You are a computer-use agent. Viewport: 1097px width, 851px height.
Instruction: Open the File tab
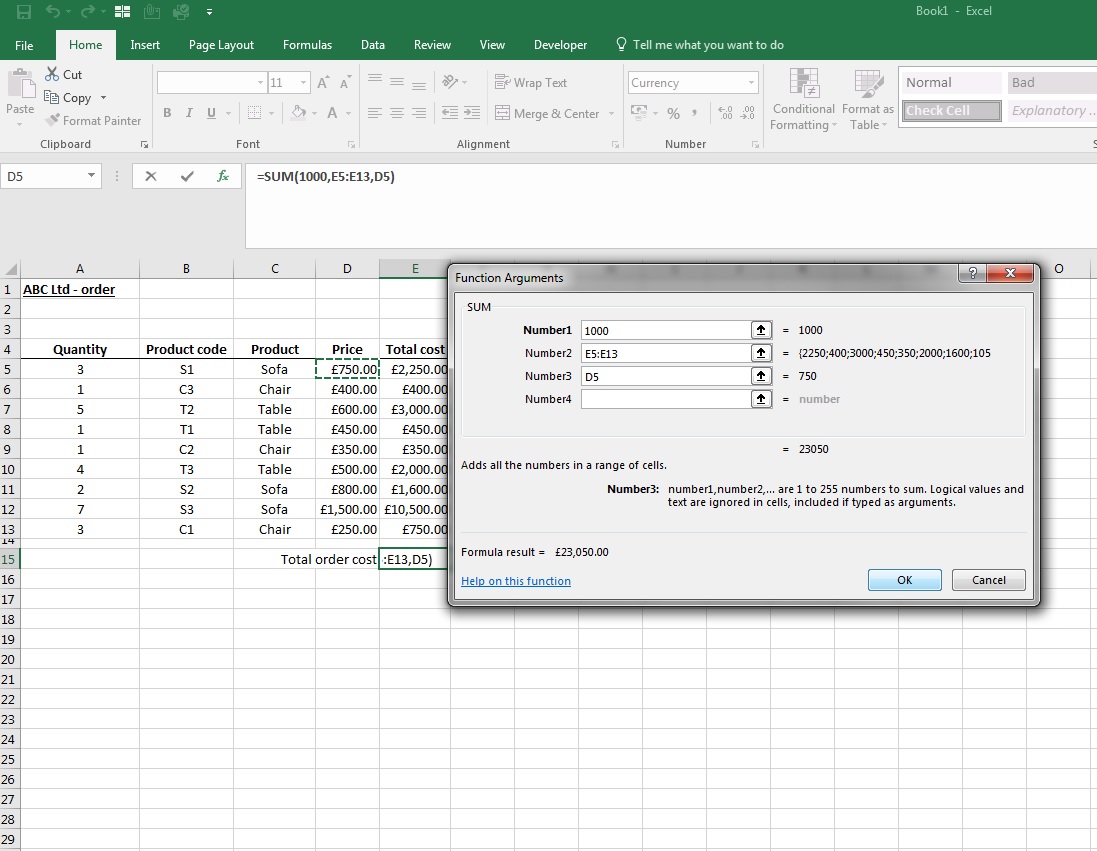tap(24, 45)
